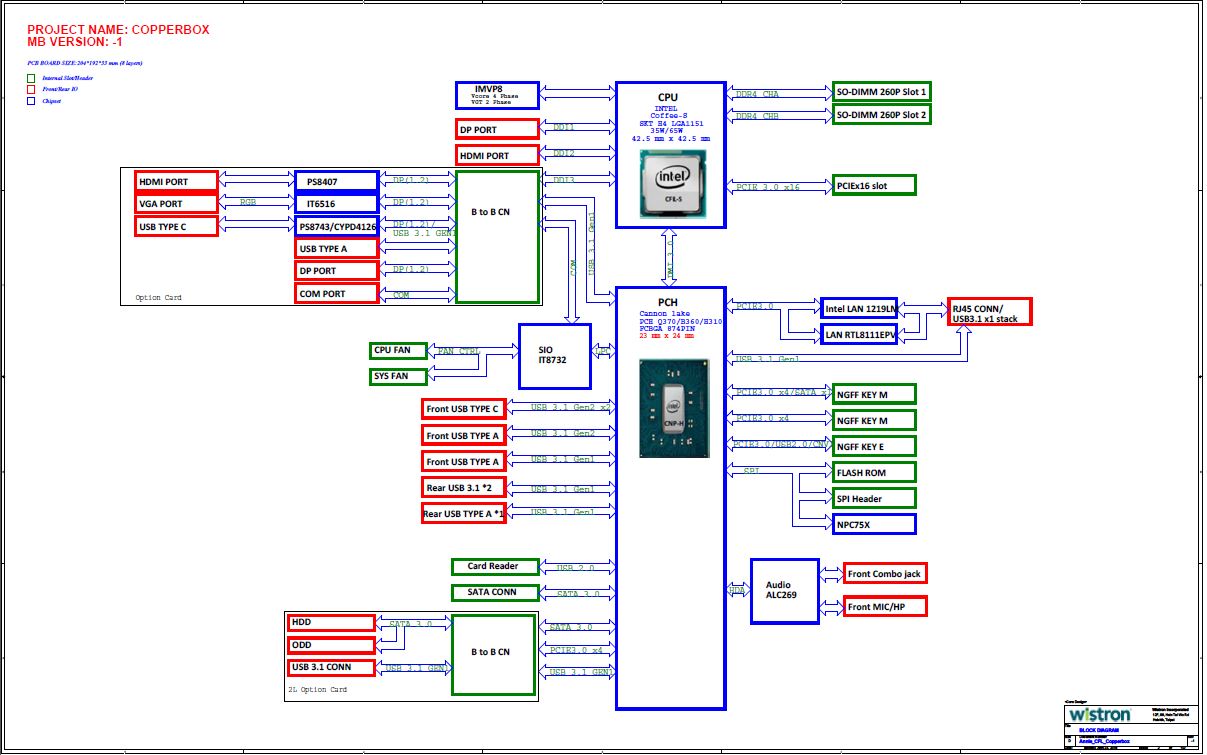The image size is (1207, 755).
Task: Click the Audio ALC269 block
Action: 785,591
